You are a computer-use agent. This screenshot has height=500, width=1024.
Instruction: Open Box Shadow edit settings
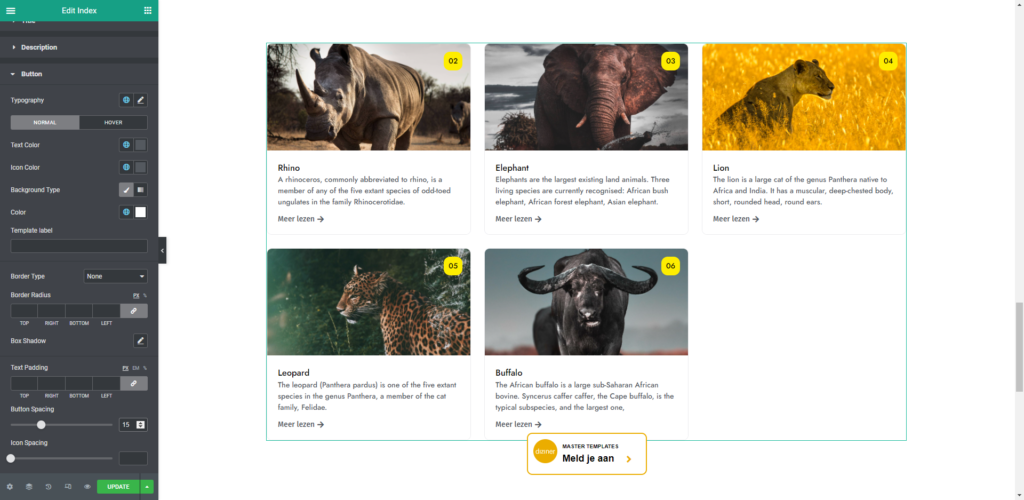pos(141,341)
